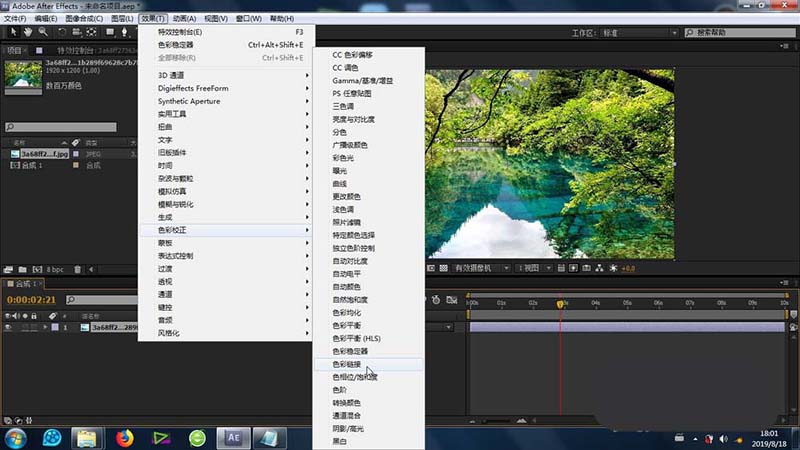800x450 pixels.
Task: Click layer 1 label color swatch in timeline
Action: pyautogui.click(x=55, y=327)
